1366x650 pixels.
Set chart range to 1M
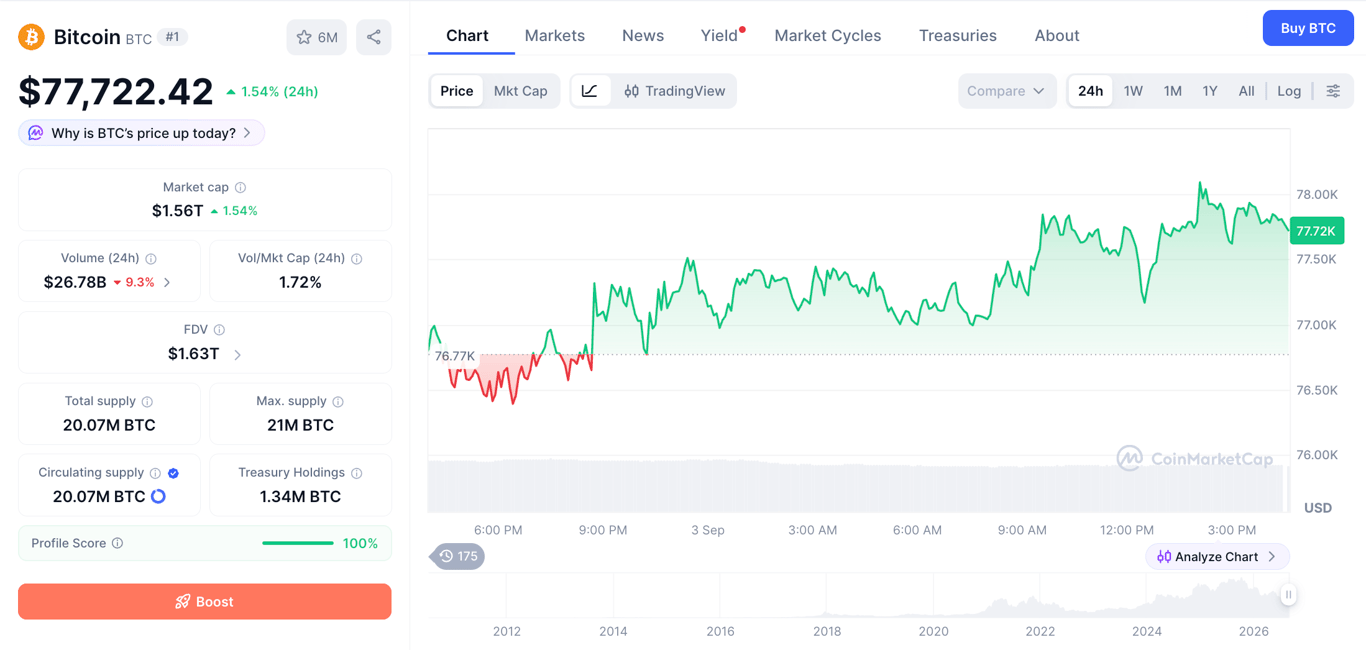click(1173, 91)
